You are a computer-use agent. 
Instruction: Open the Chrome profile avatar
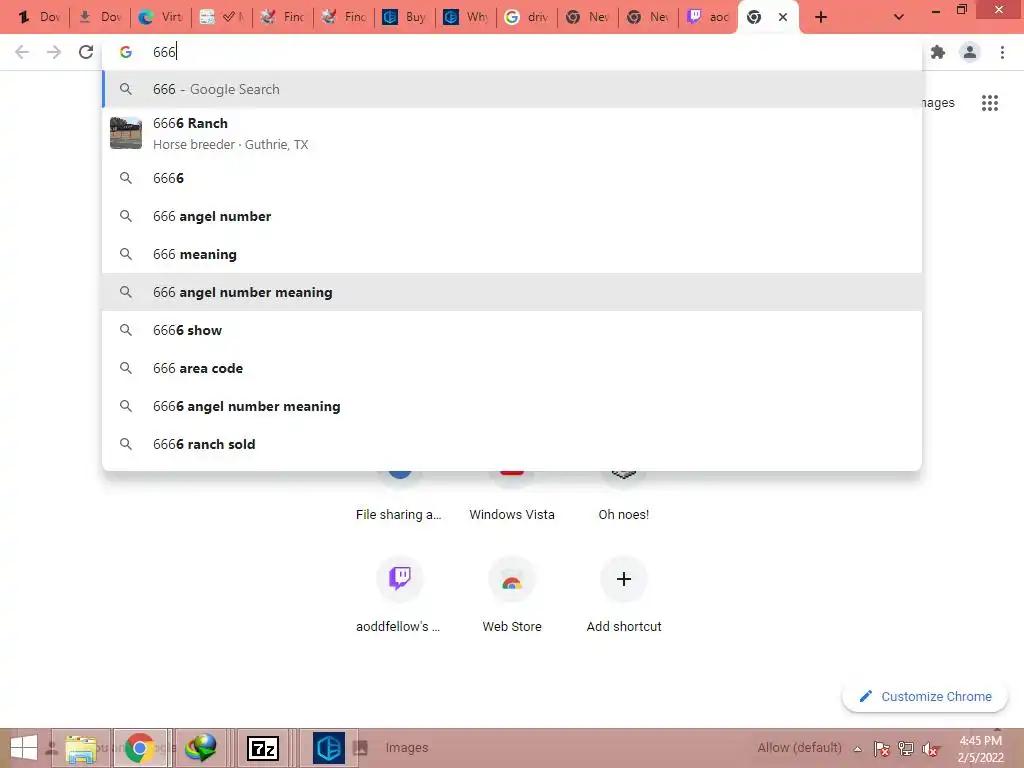tap(970, 52)
